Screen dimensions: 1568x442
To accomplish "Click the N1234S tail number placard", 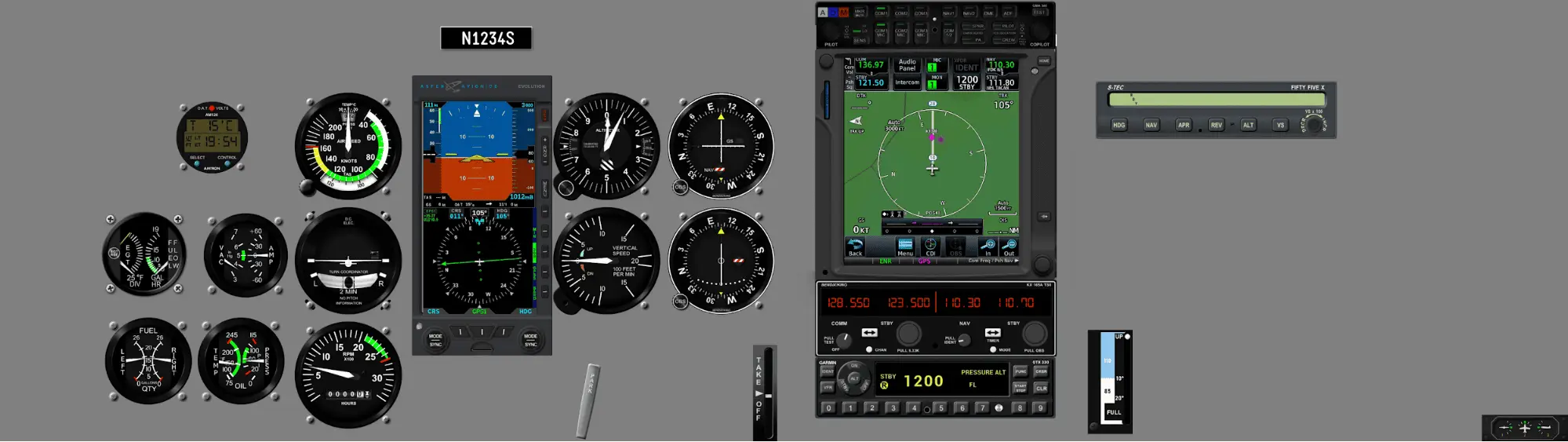I will pos(486,38).
